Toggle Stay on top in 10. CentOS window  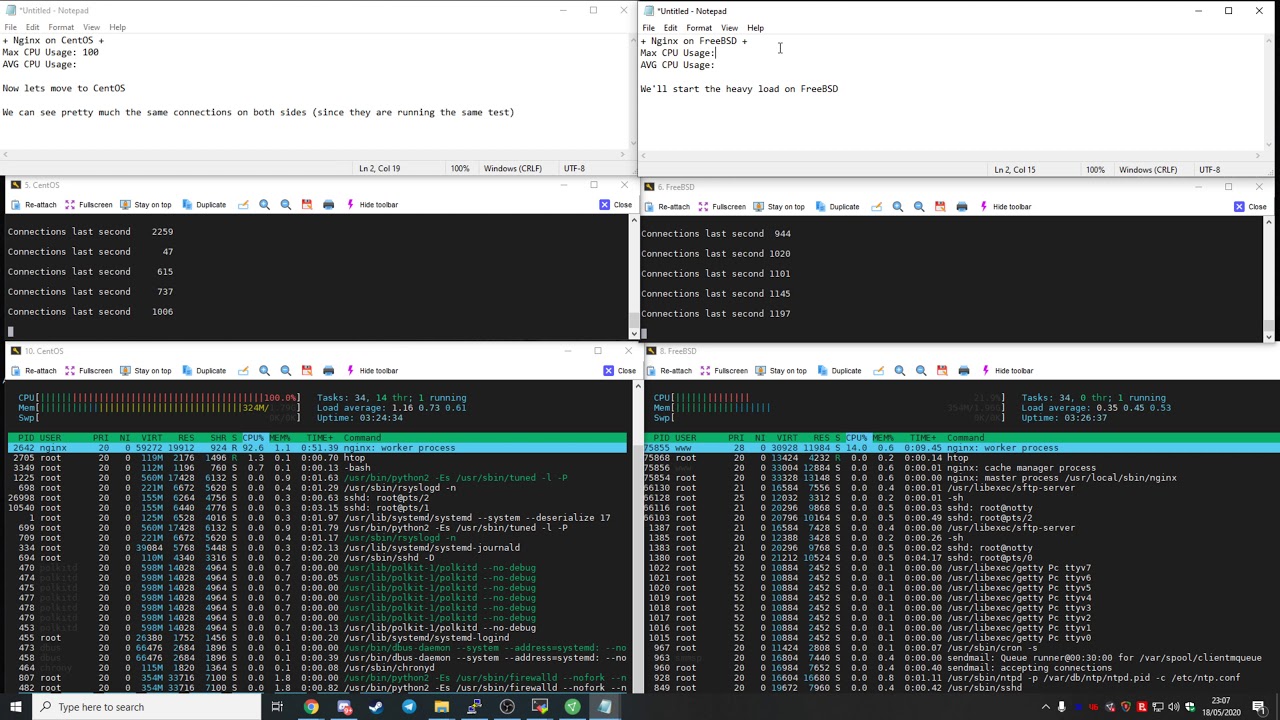coord(146,371)
